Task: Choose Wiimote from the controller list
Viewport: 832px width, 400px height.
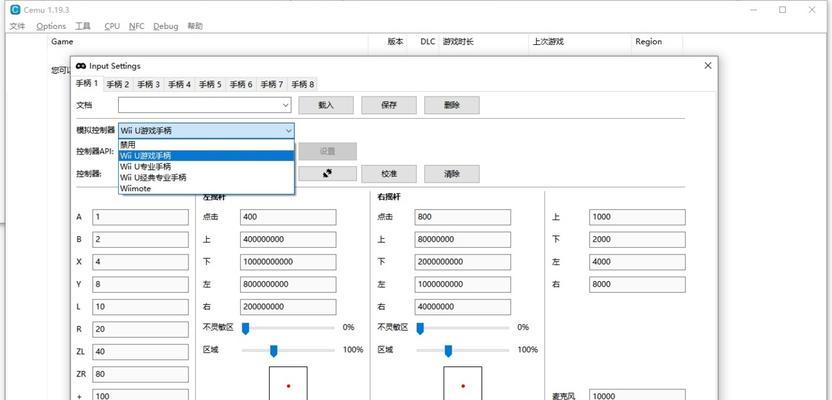Action: click(206, 188)
